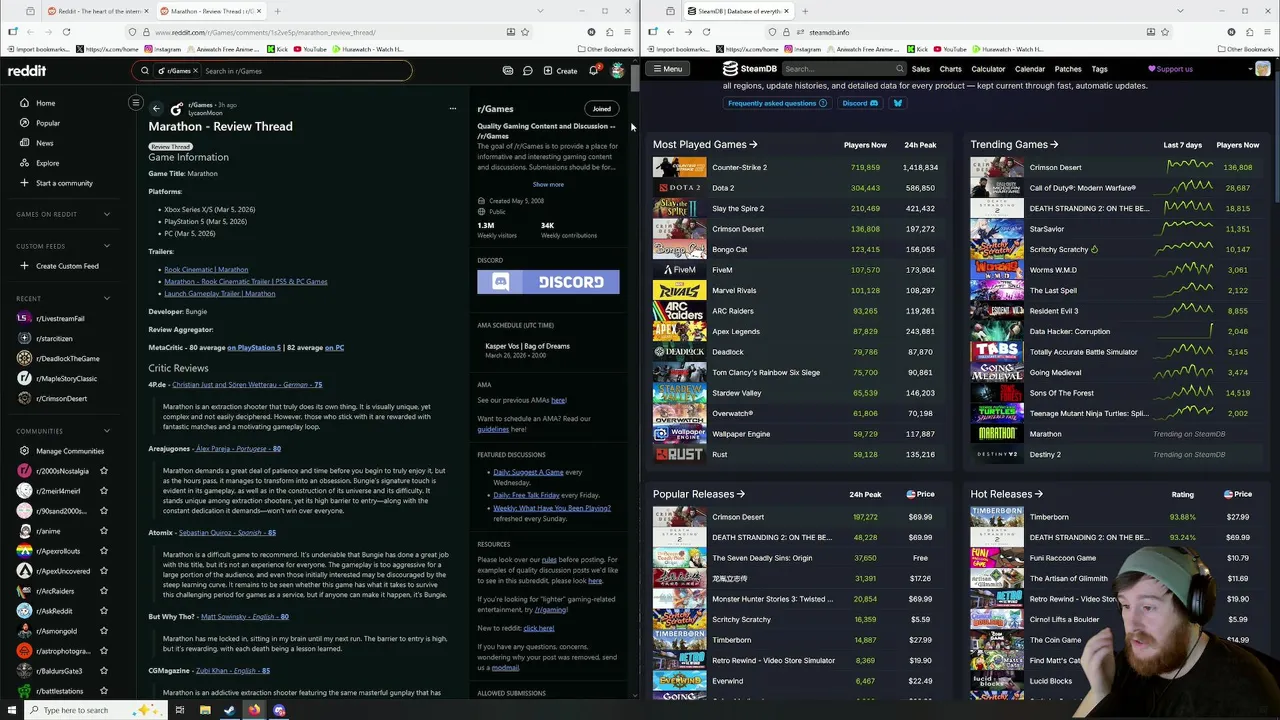Favorite r/ArcRaiders with star
Image resolution: width=1280 pixels, height=720 pixels.
pyautogui.click(x=103, y=591)
